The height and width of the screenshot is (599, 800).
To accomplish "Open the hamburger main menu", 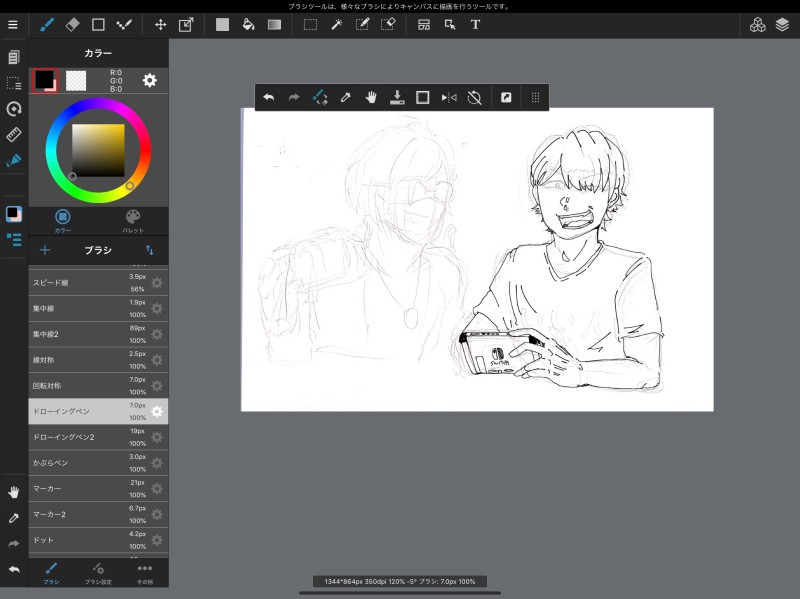I will 13,24.
